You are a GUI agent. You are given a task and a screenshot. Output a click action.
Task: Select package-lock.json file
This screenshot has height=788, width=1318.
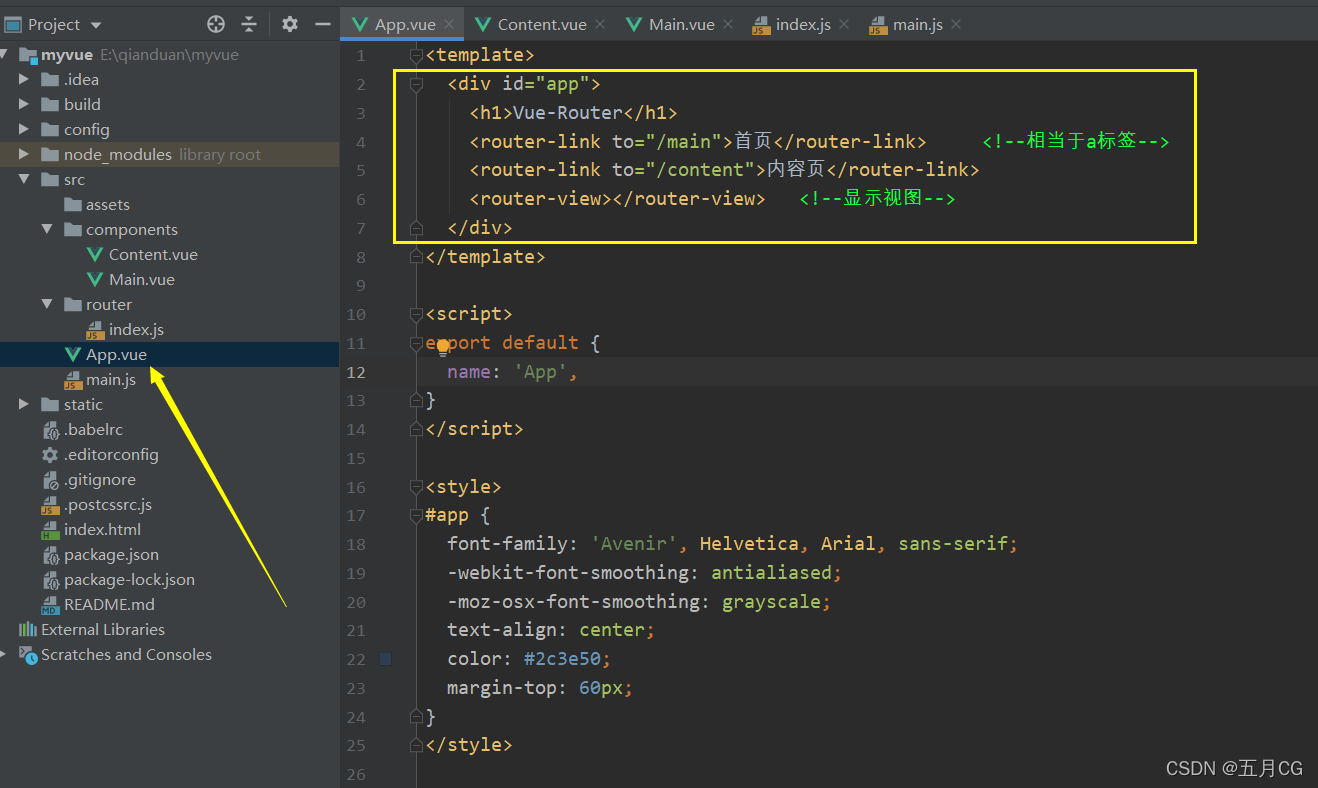[129, 580]
